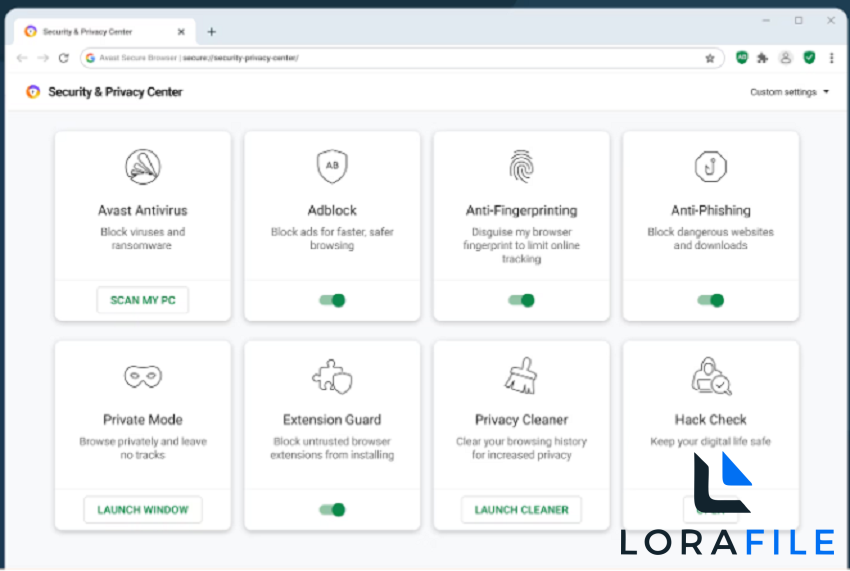Click the Anti-Phishing card title
The image size is (850, 571).
[711, 210]
